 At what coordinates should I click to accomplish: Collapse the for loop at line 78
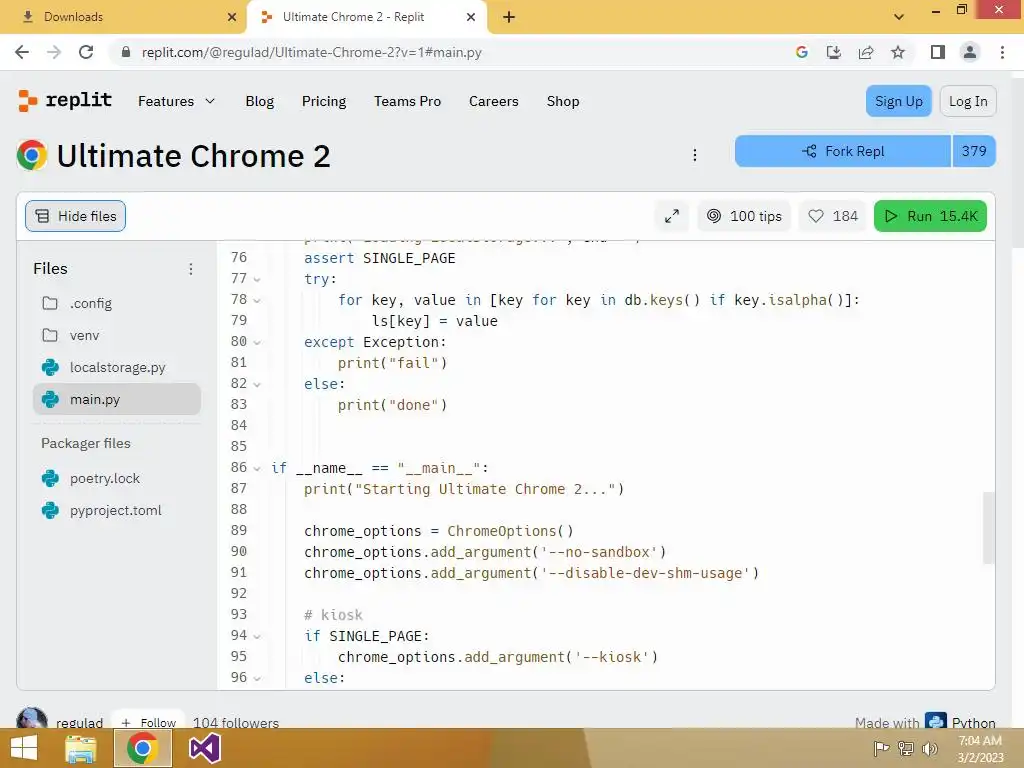[x=257, y=300]
